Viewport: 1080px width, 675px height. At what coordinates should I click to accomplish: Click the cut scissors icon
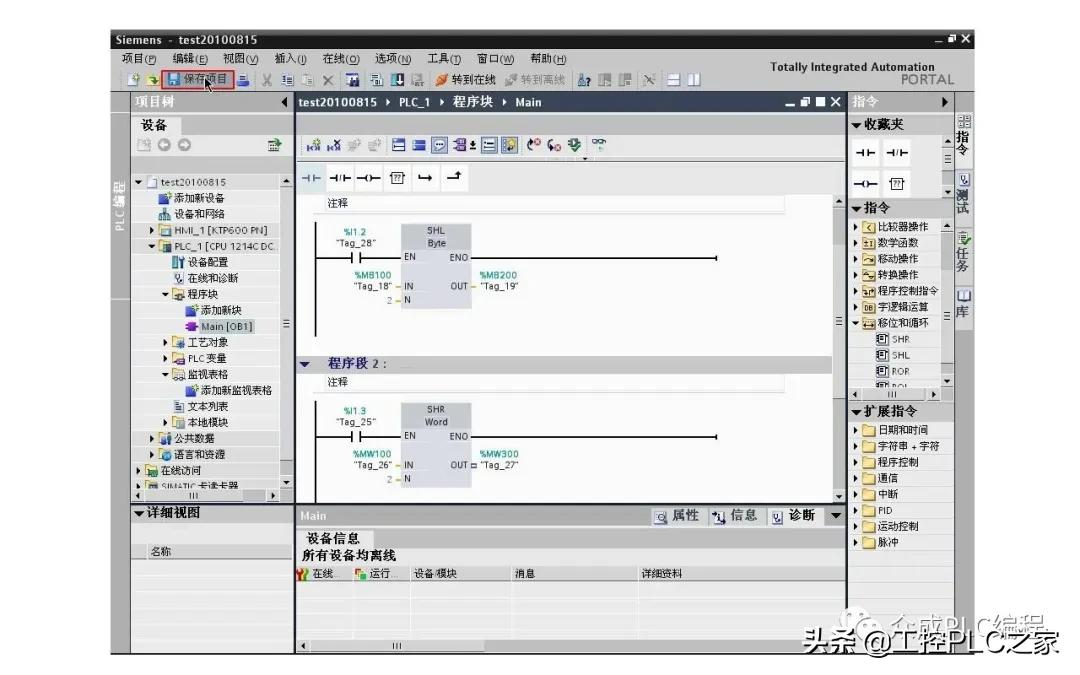click(x=267, y=80)
